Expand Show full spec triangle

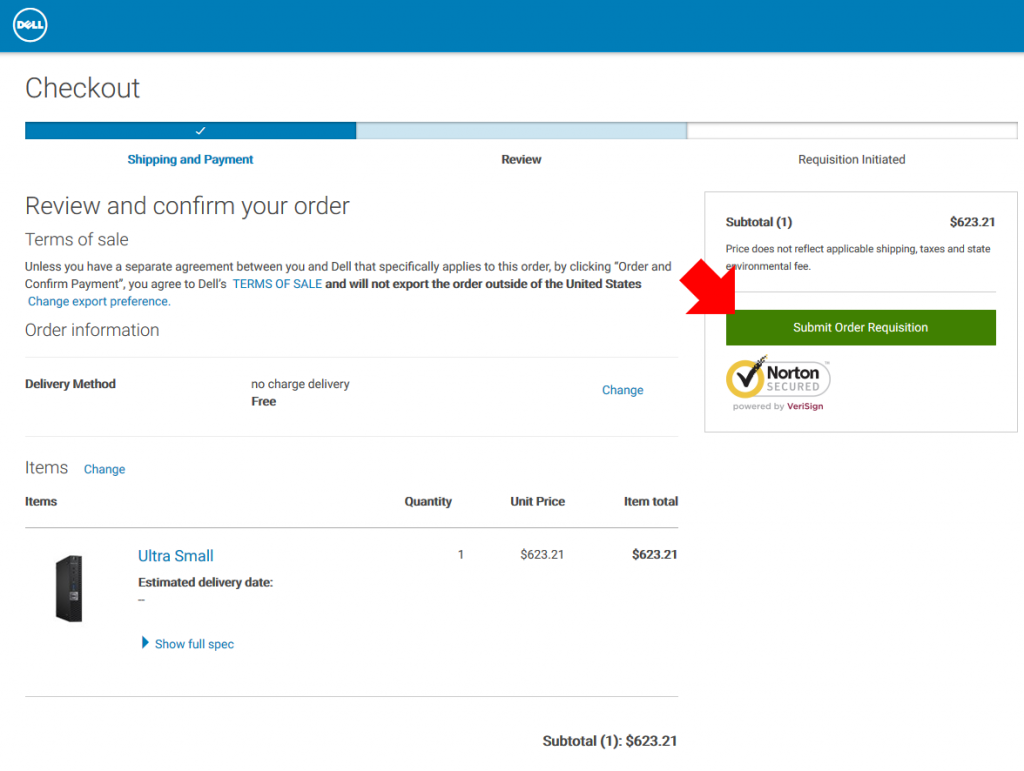(146, 643)
